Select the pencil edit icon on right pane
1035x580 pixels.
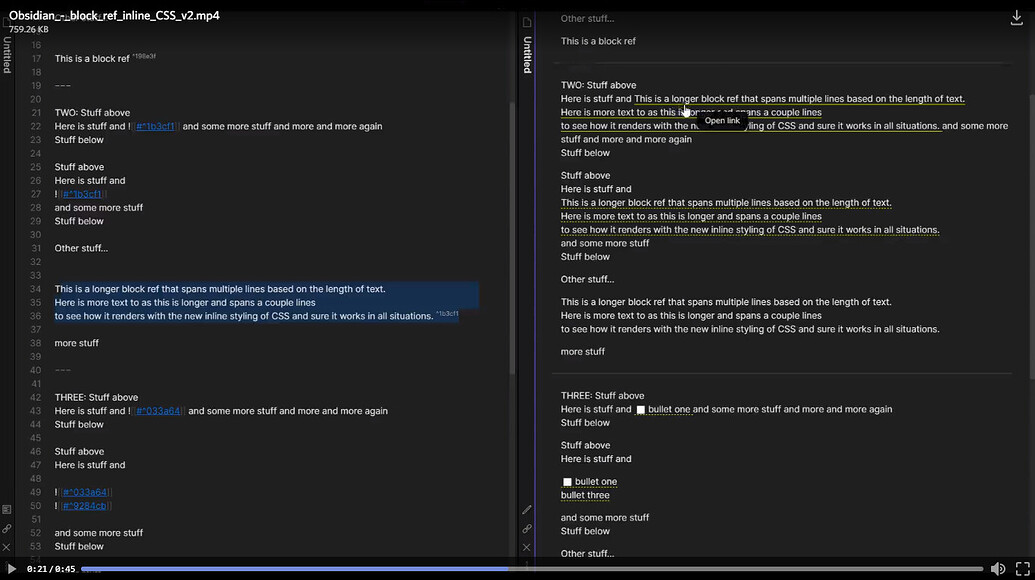pos(527,510)
